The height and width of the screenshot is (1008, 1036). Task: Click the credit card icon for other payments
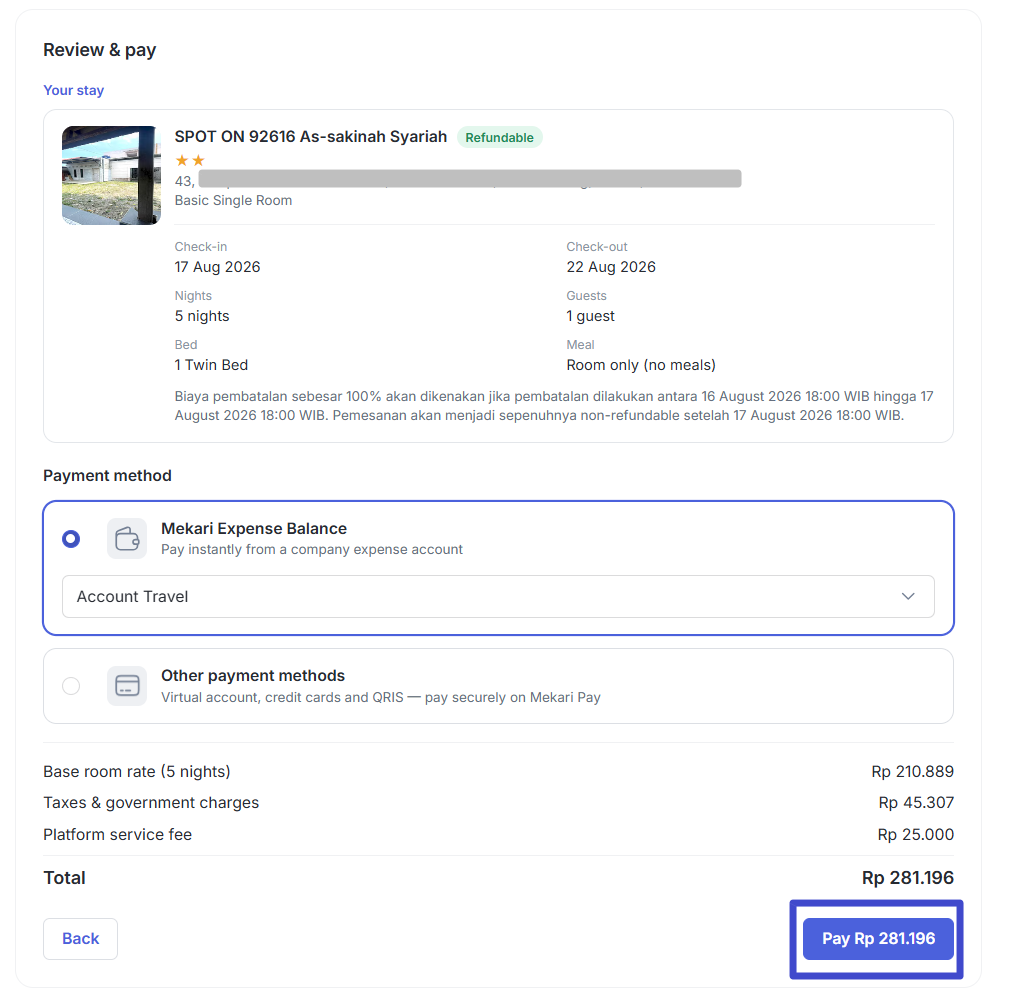pos(127,686)
